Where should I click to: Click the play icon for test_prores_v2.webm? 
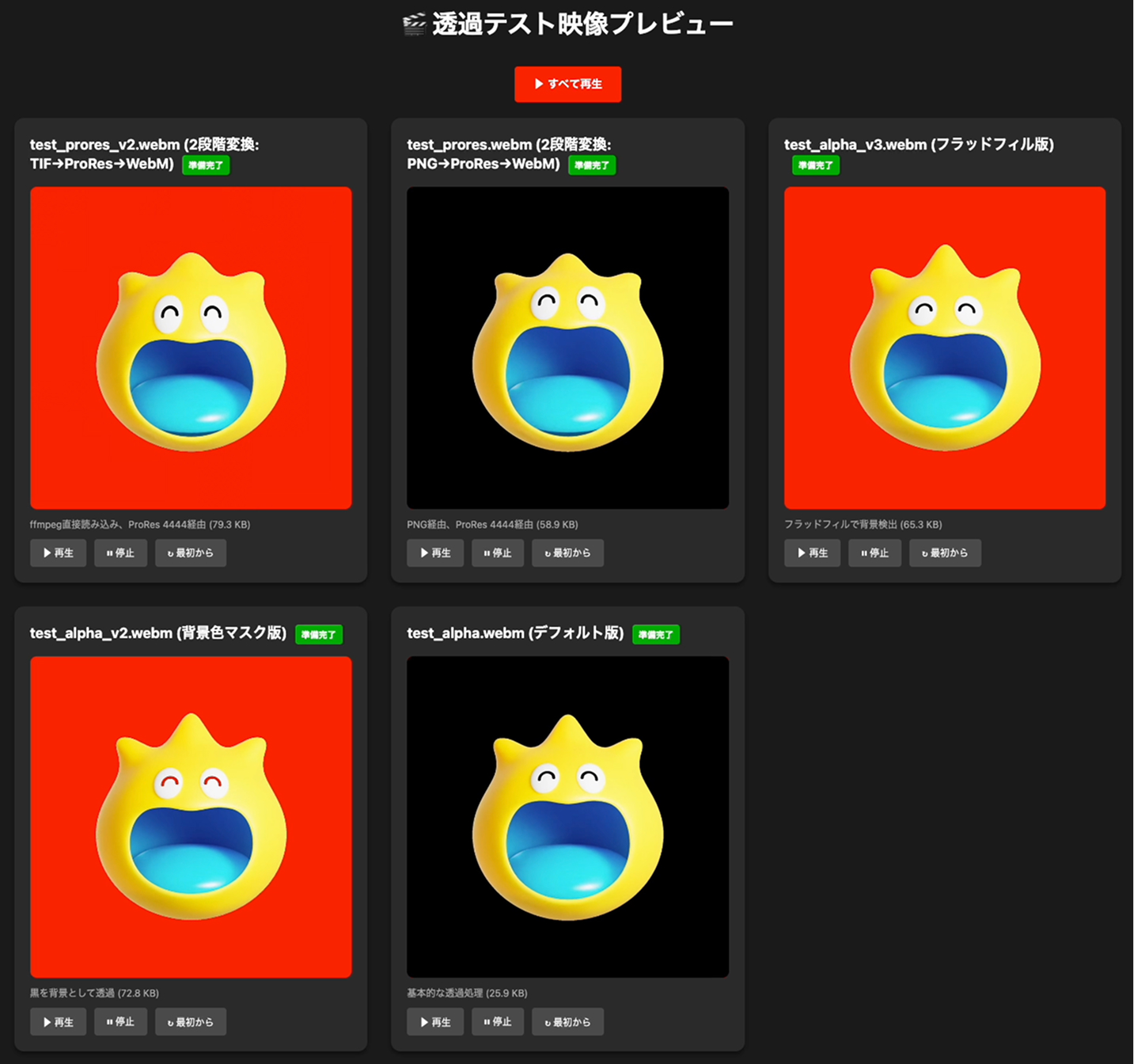click(47, 553)
